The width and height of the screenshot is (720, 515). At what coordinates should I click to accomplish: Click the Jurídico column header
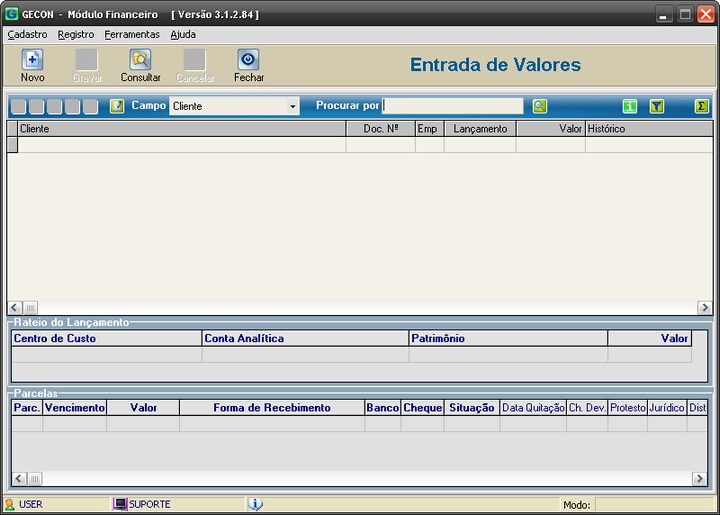click(667, 408)
